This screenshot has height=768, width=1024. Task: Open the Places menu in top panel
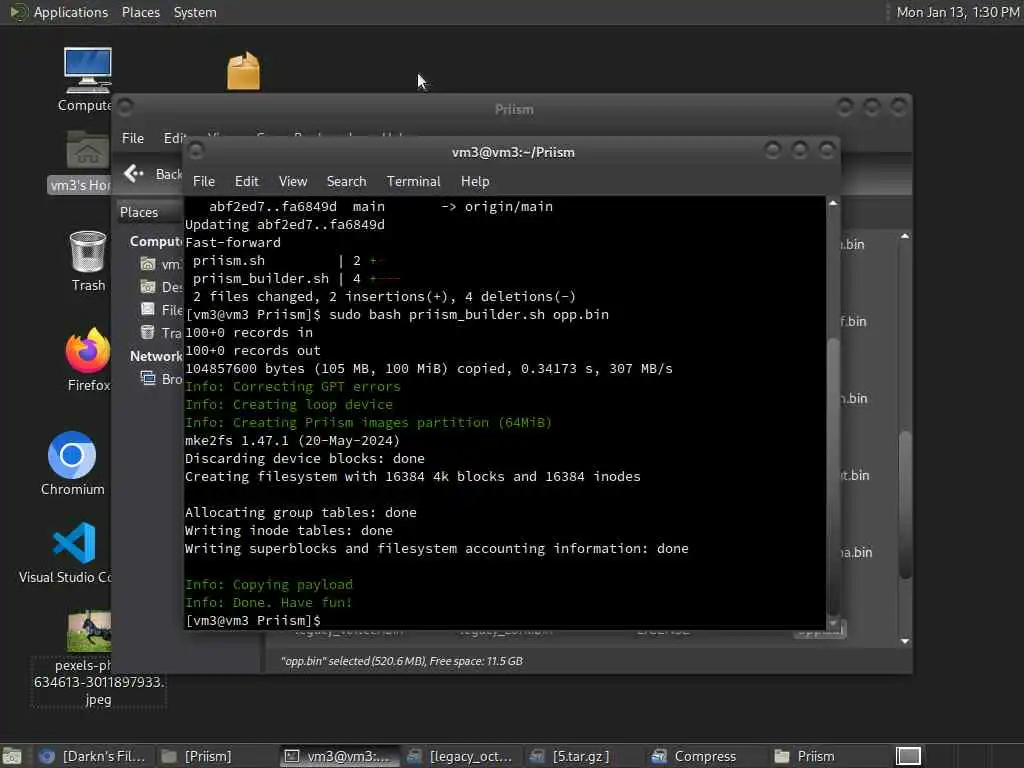pyautogui.click(x=140, y=12)
